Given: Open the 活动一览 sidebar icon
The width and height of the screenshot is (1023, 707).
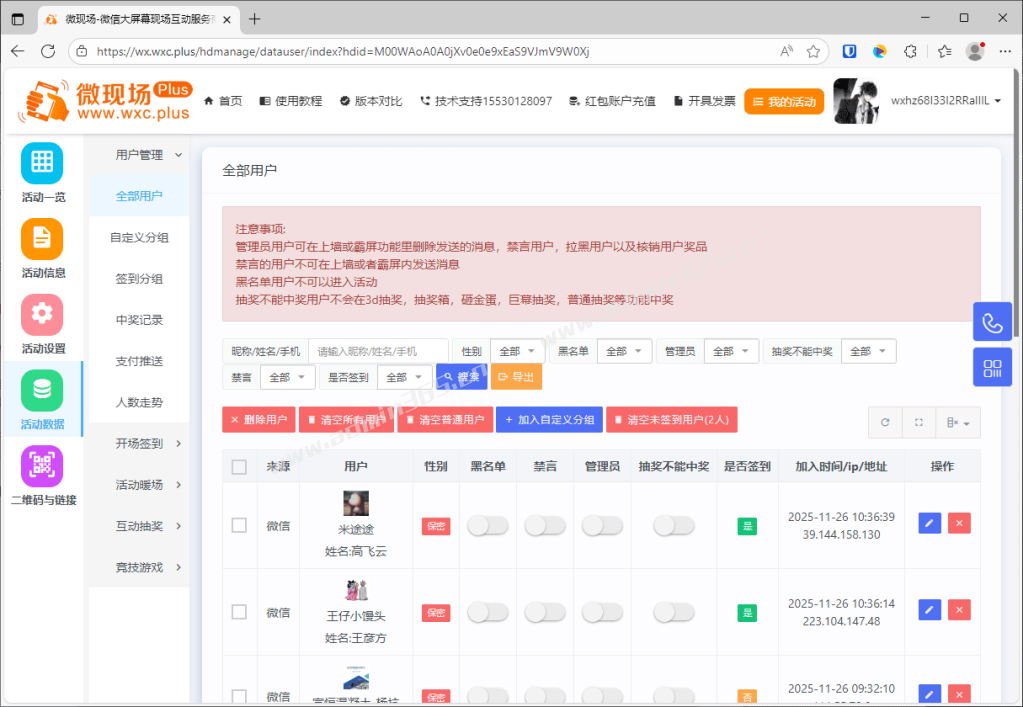Looking at the screenshot, I should pyautogui.click(x=41, y=162).
